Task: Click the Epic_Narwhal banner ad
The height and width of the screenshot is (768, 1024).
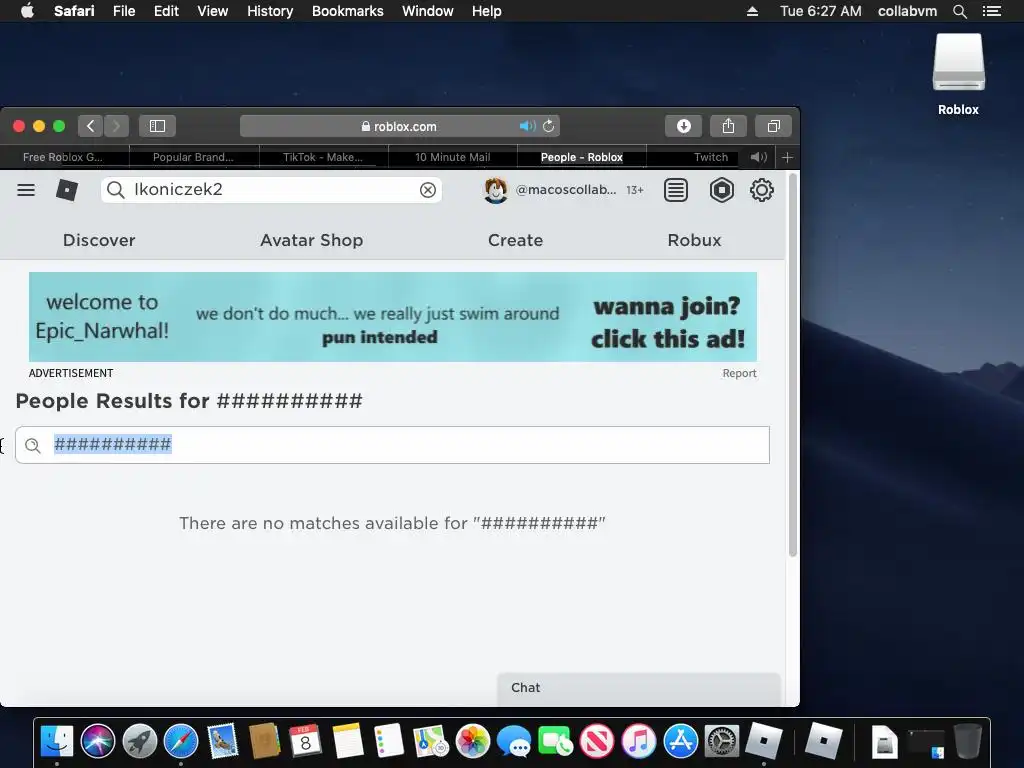Action: point(392,317)
